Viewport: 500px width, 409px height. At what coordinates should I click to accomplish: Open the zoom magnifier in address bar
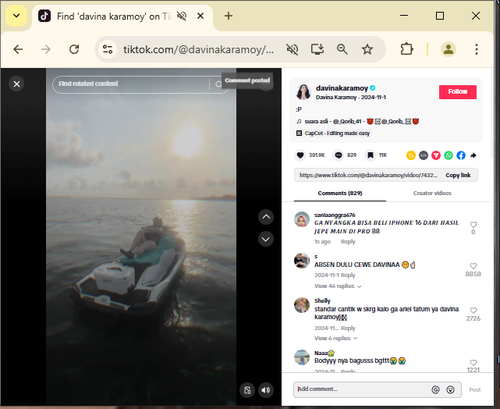(x=342, y=50)
